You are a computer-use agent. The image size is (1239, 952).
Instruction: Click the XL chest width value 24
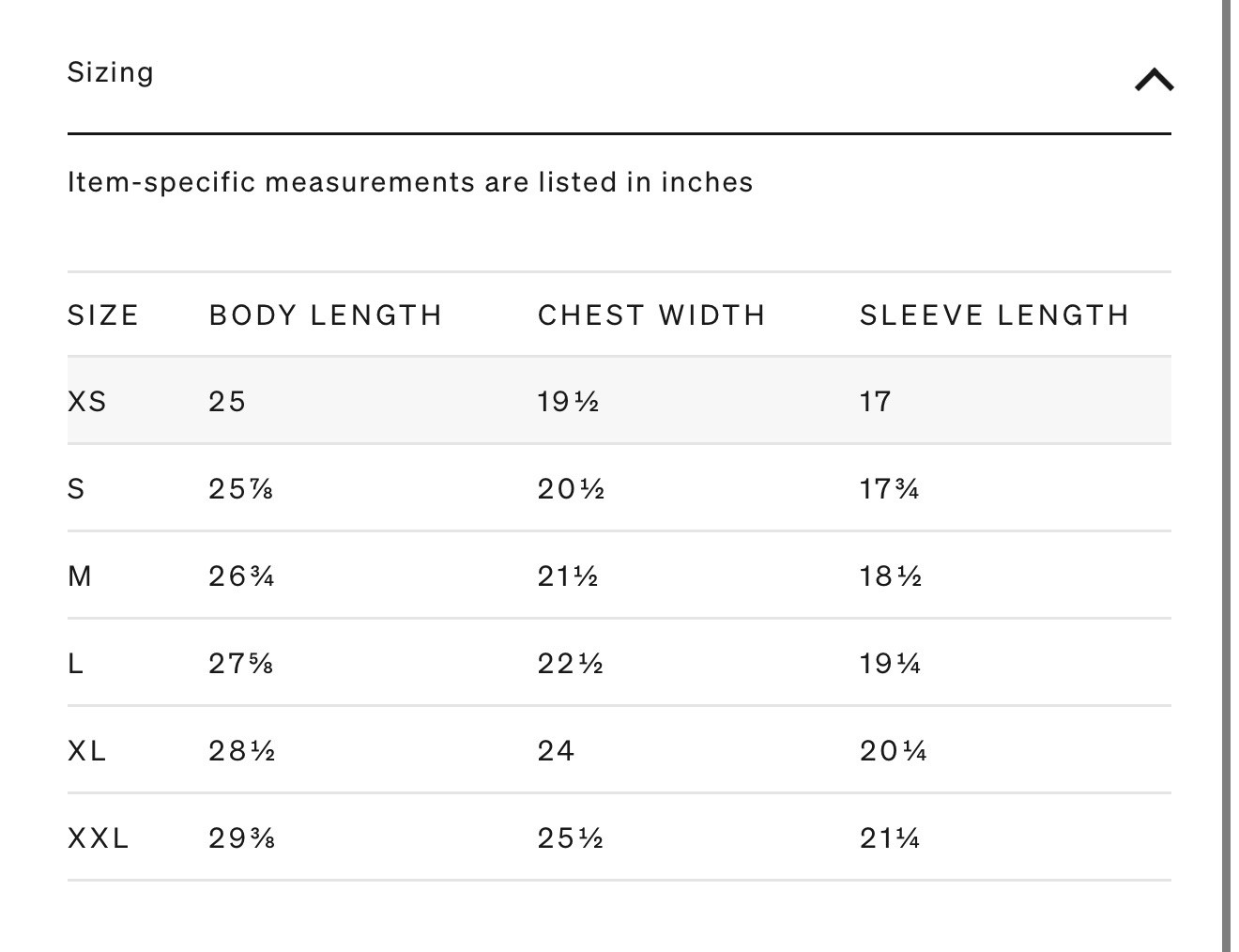point(556,751)
